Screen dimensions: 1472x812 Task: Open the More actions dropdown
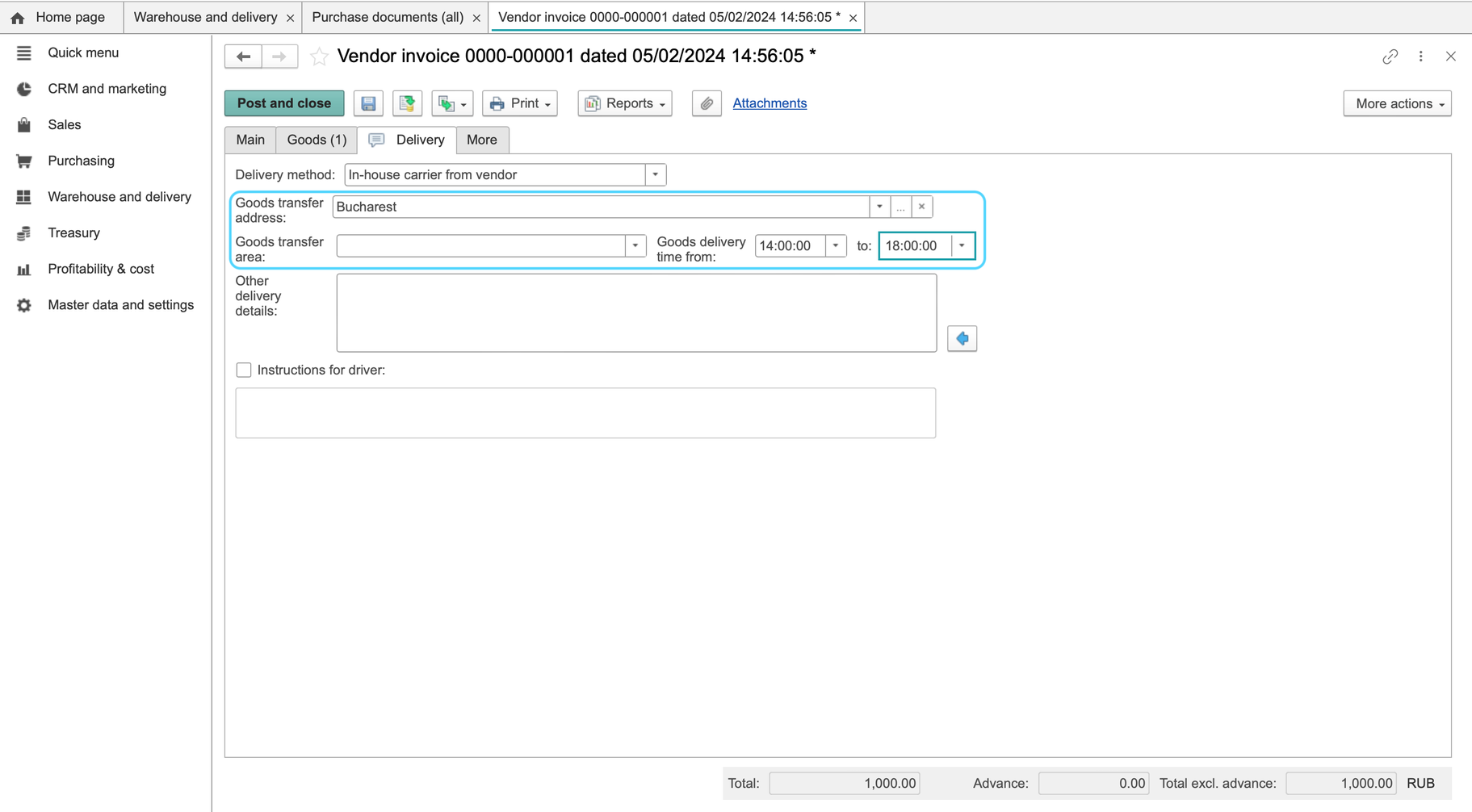coord(1398,103)
